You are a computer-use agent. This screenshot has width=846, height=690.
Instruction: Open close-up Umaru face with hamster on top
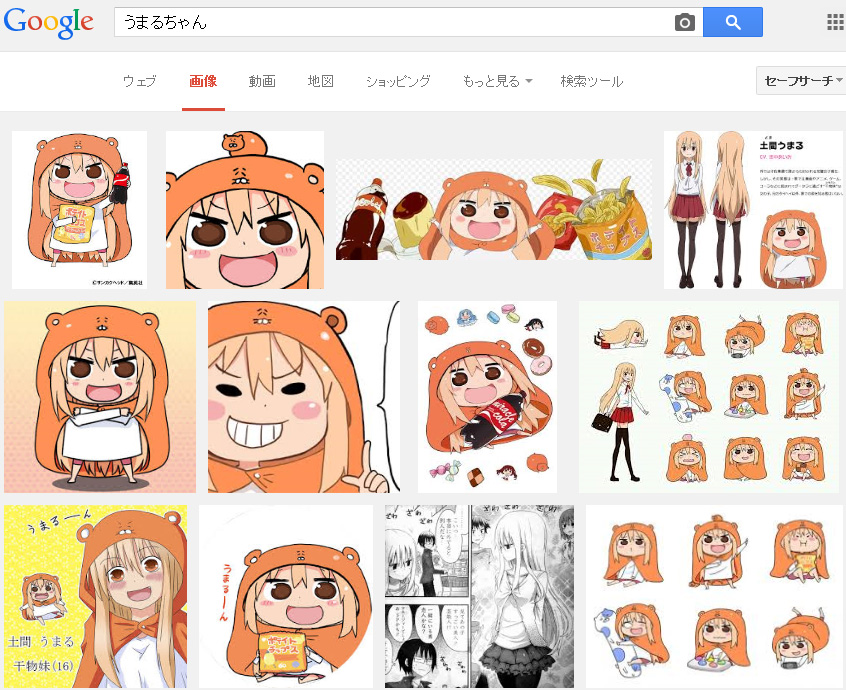click(245, 210)
